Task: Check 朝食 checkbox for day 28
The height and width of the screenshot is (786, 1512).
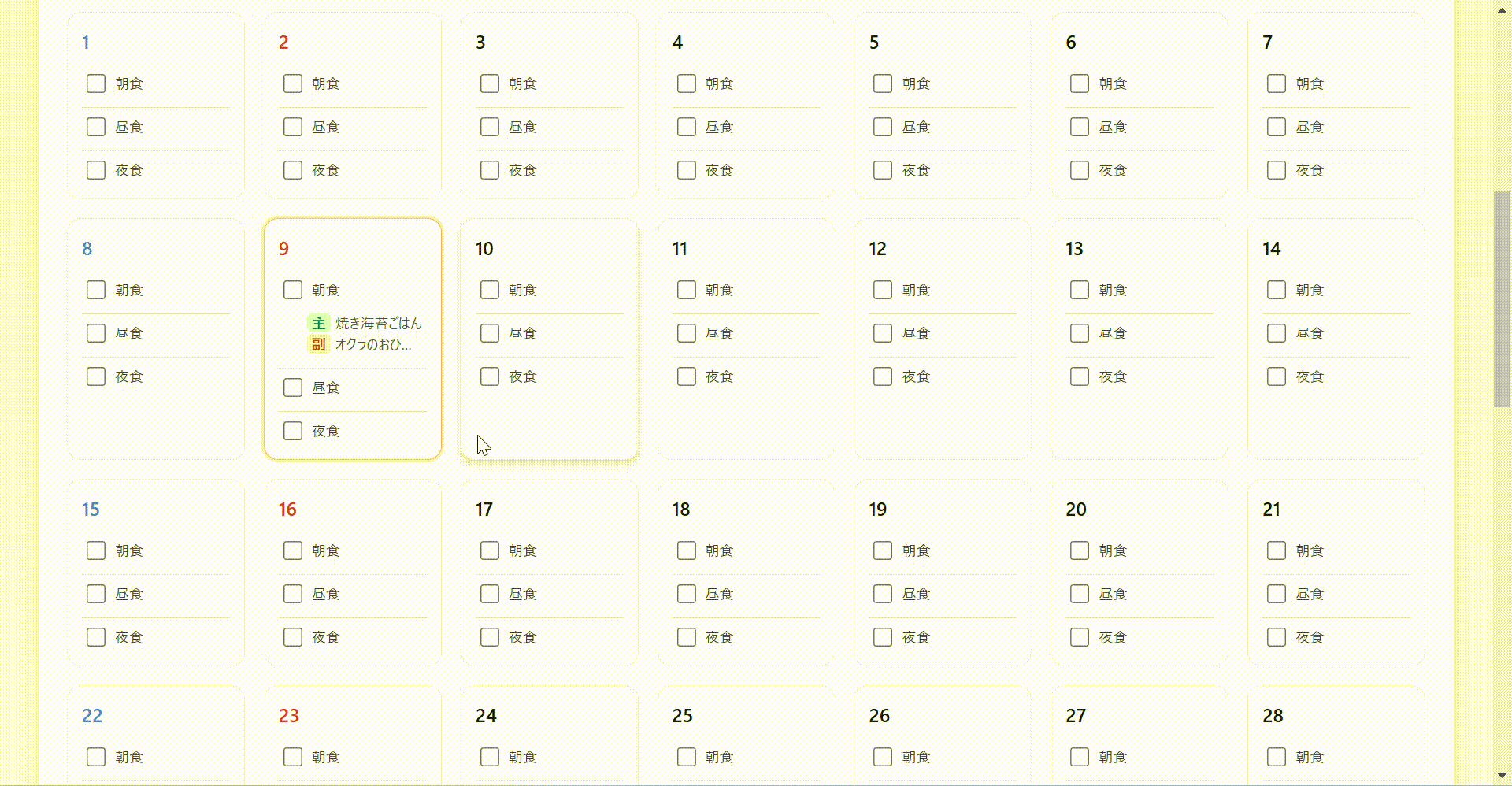Action: [1277, 757]
